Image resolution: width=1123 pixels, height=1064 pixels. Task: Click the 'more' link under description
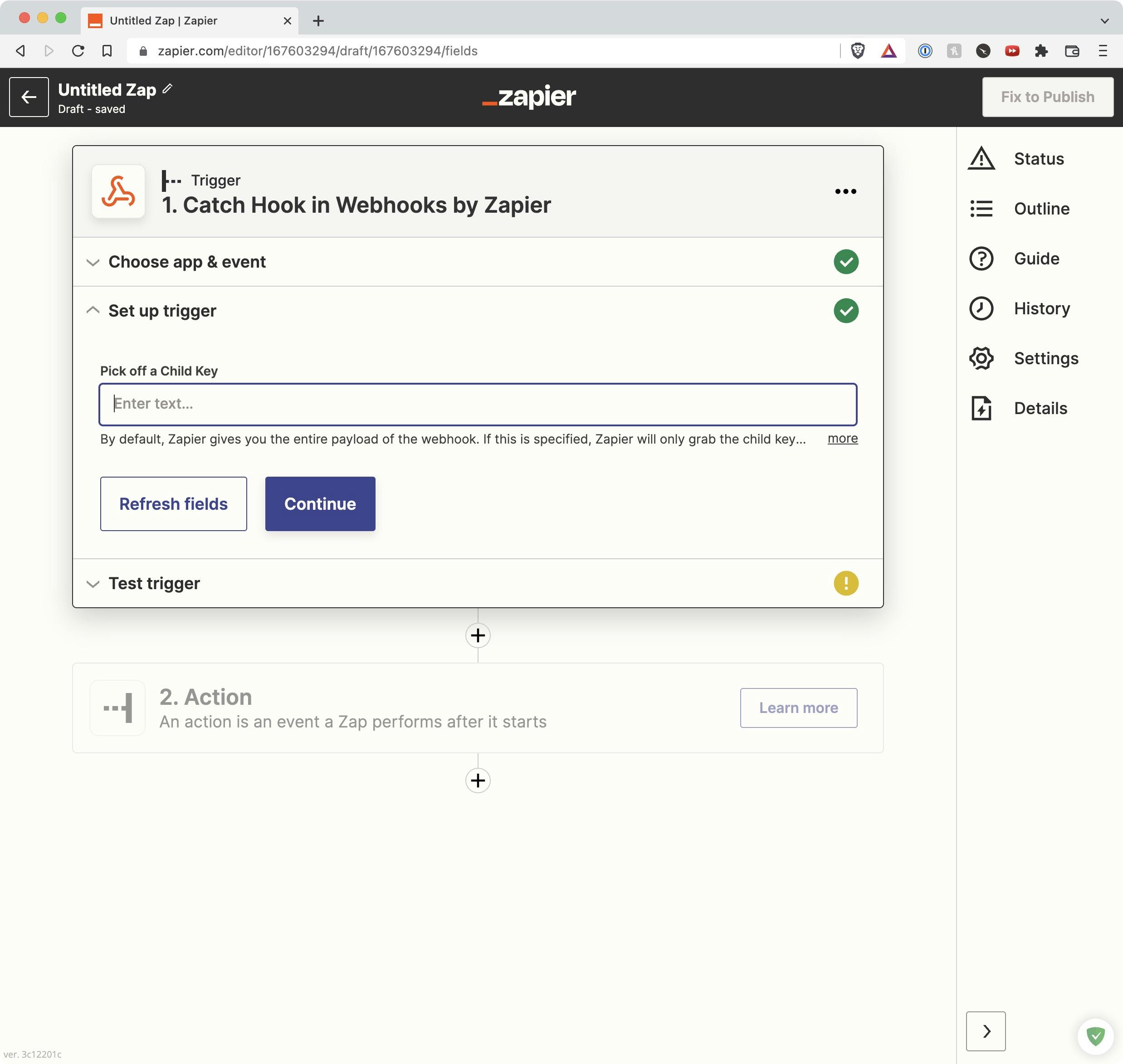[x=842, y=439]
